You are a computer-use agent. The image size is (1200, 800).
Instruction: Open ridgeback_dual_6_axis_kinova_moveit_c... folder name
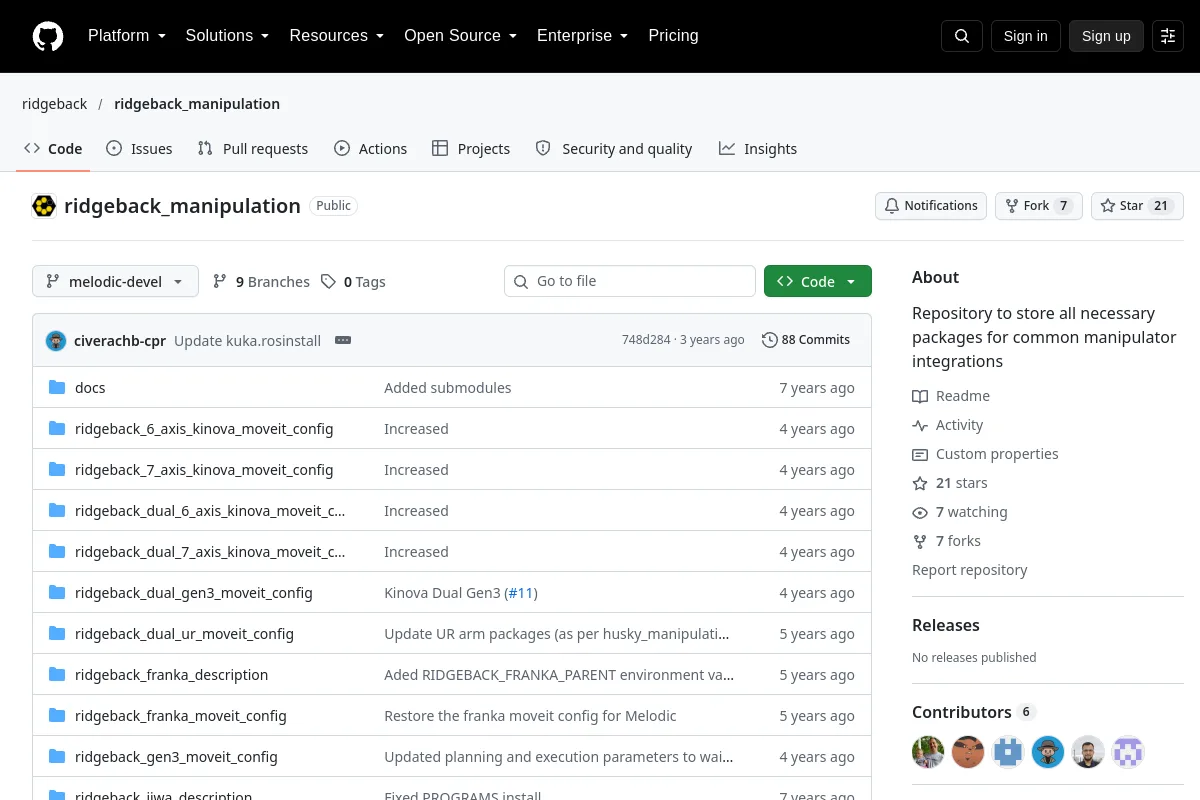pos(210,510)
